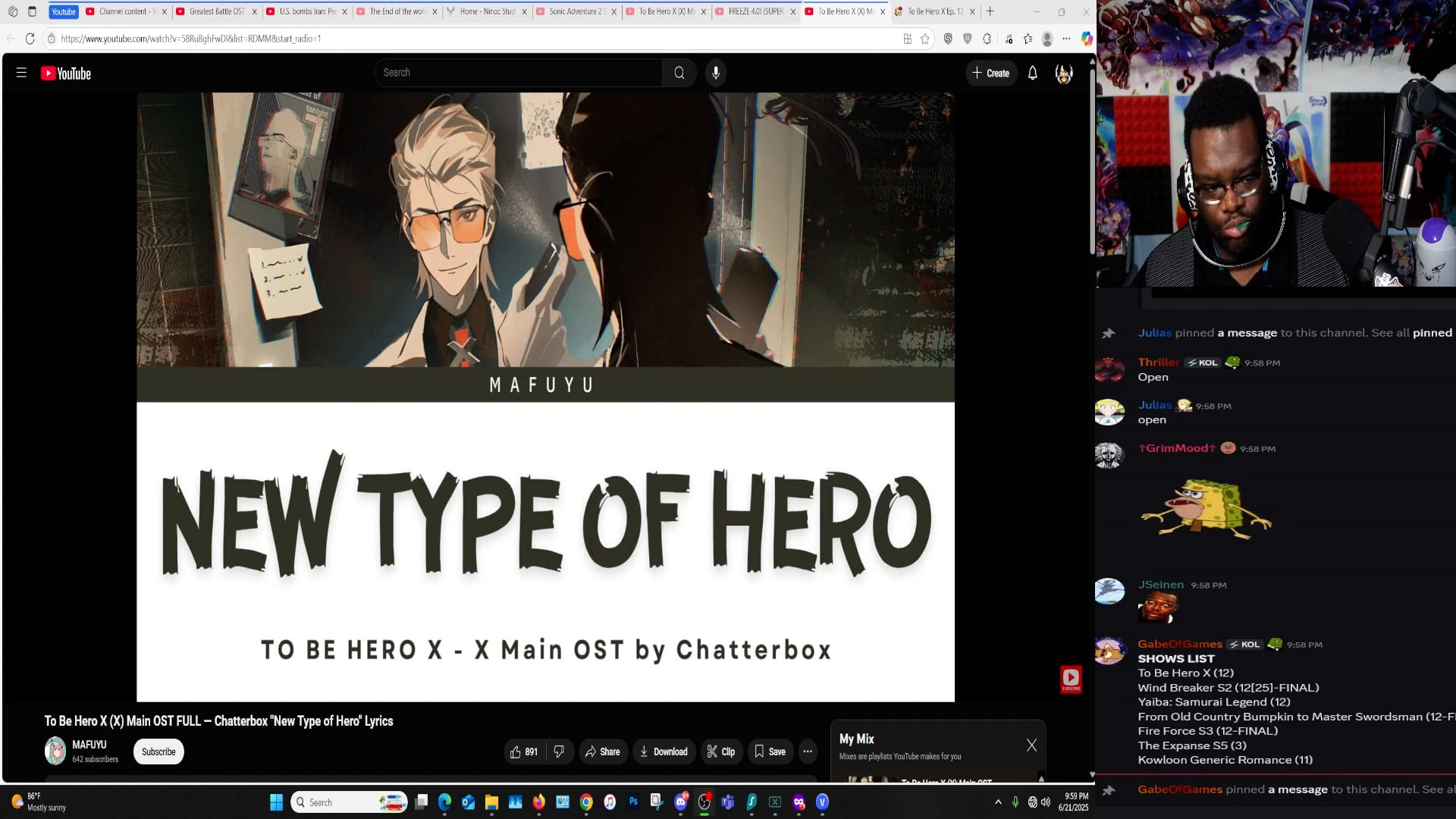Open the YouTube account avatar menu

pos(1064,74)
